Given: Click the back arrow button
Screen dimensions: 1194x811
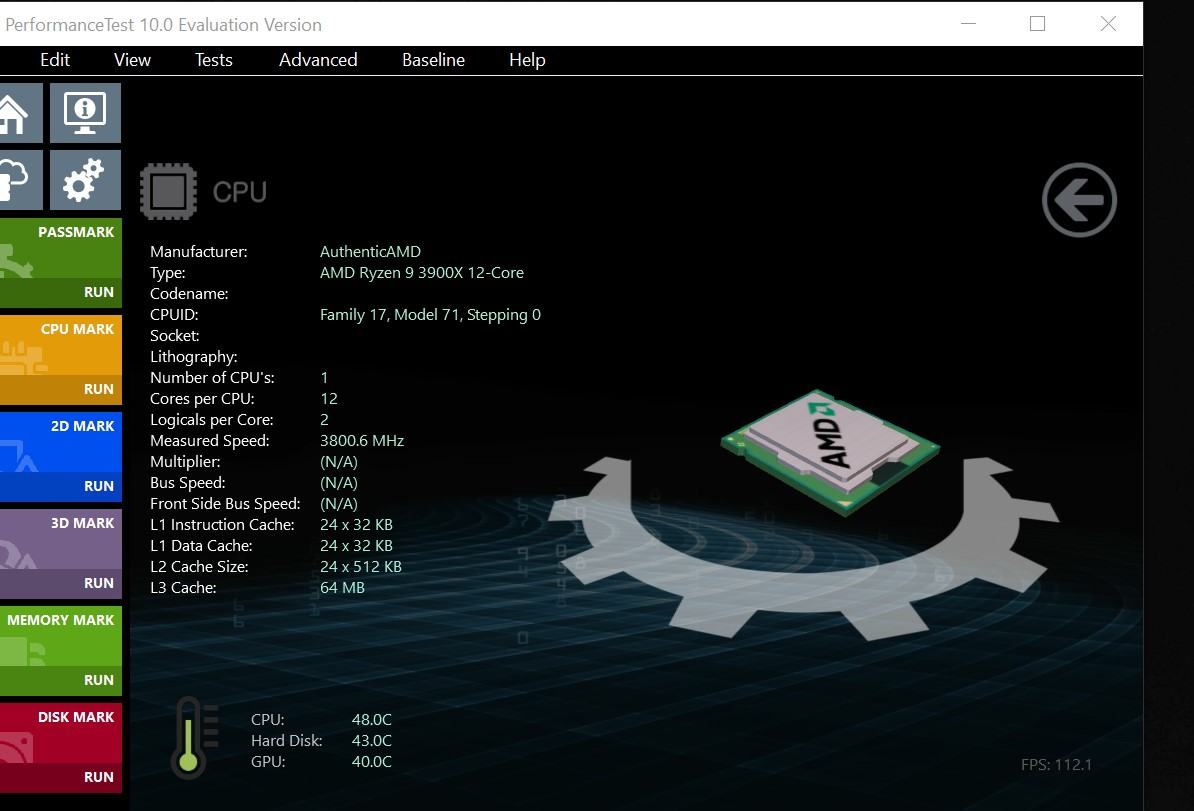Looking at the screenshot, I should [1079, 200].
